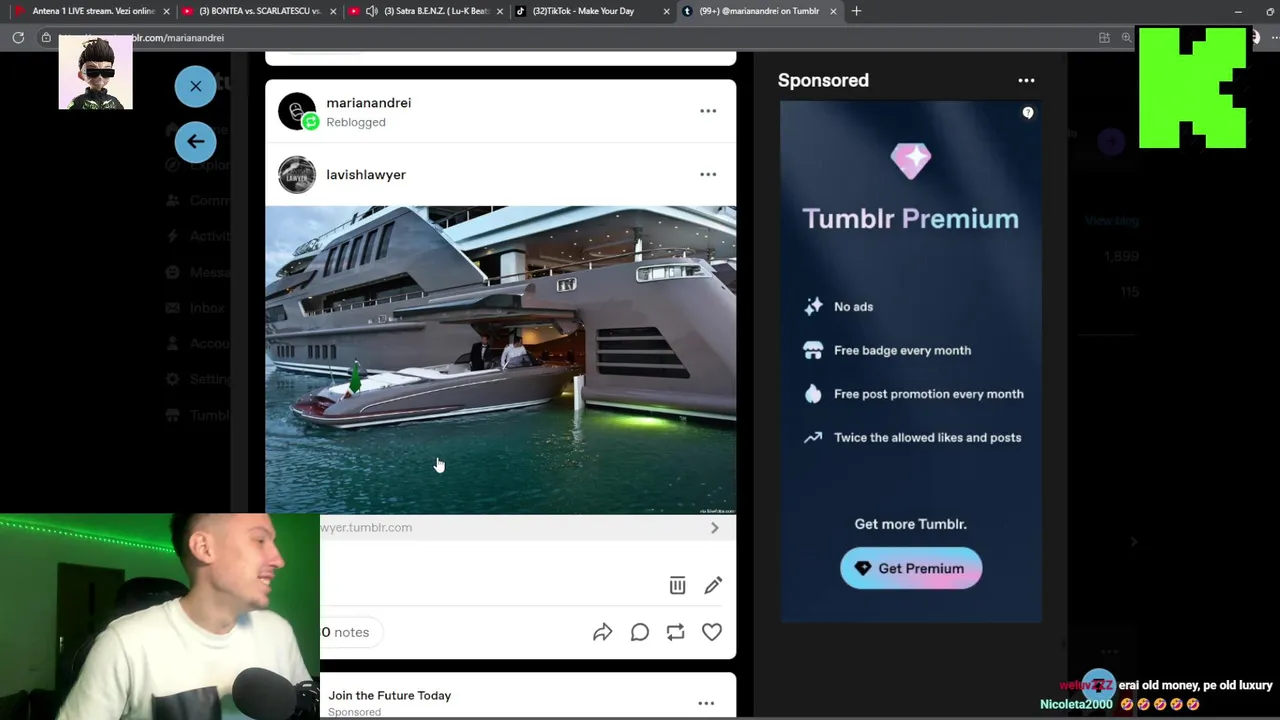
Task: Click the Sponsored heading
Action: click(x=823, y=80)
